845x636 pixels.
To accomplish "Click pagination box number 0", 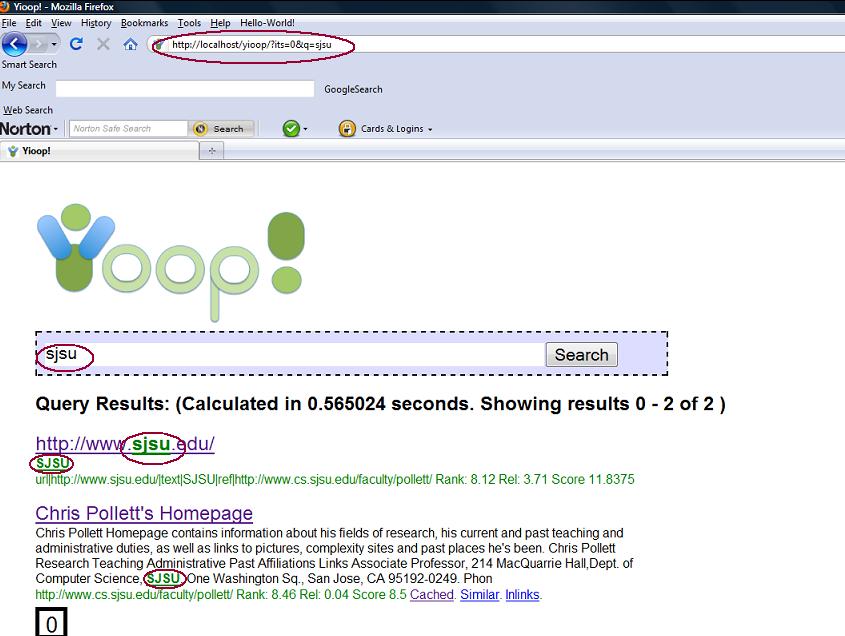I will coord(51,623).
